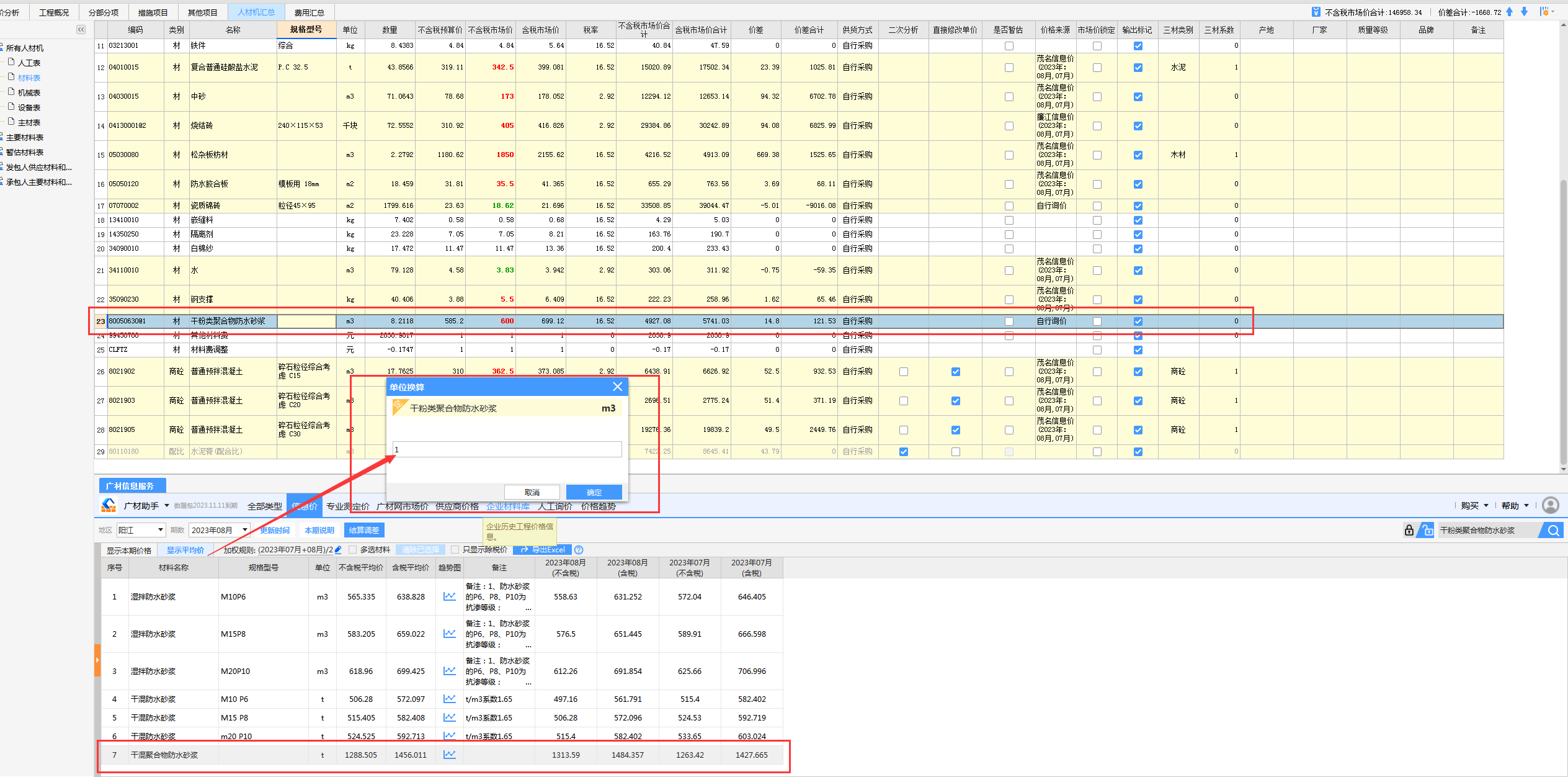Click the conversion value input in 单位换算
This screenshot has width=1568, height=777.
coord(507,449)
